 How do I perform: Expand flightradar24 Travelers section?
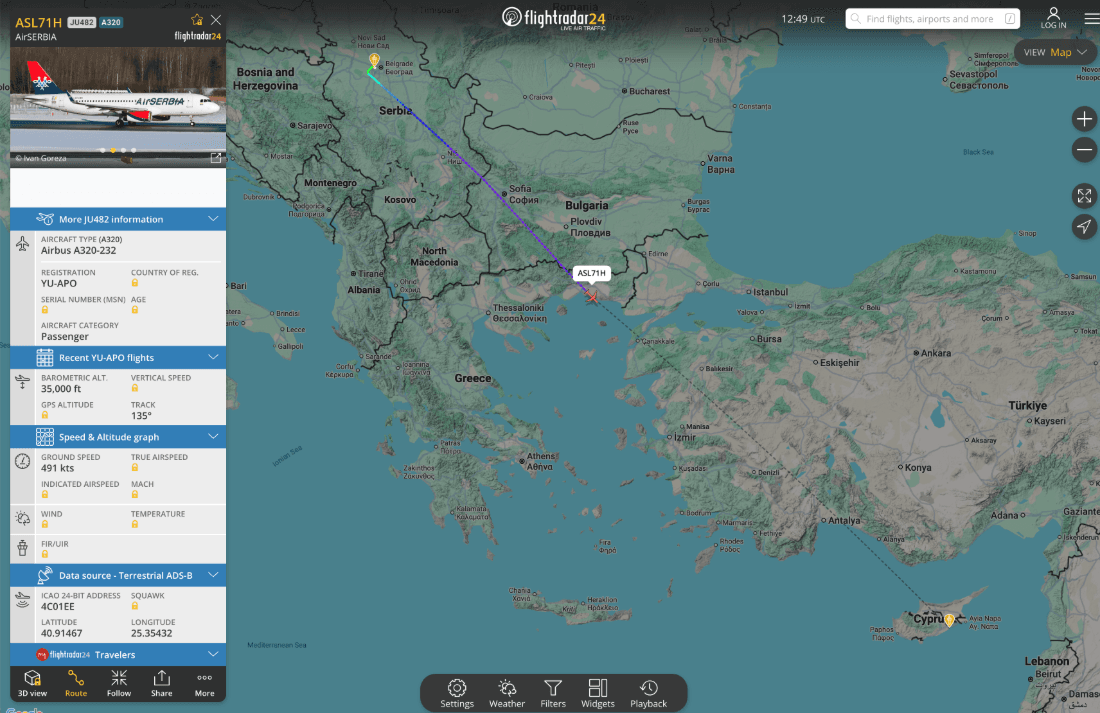pyautogui.click(x=118, y=654)
